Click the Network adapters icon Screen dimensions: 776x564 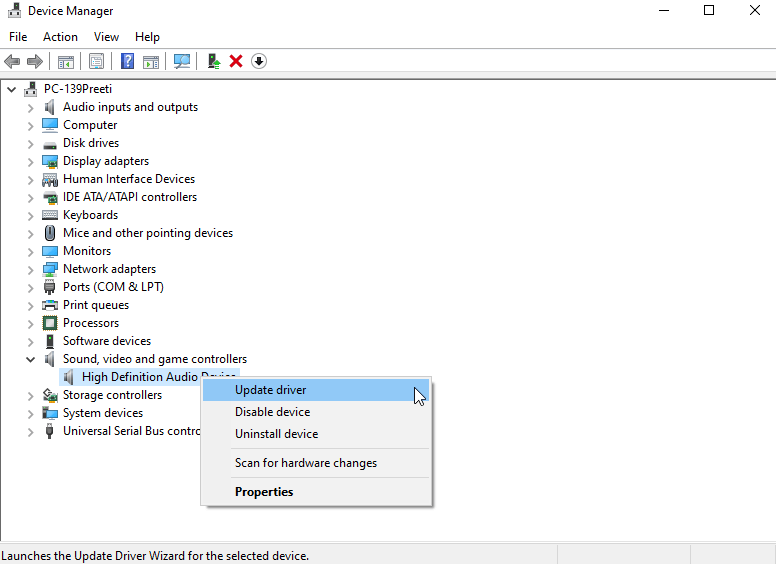[x=50, y=269]
